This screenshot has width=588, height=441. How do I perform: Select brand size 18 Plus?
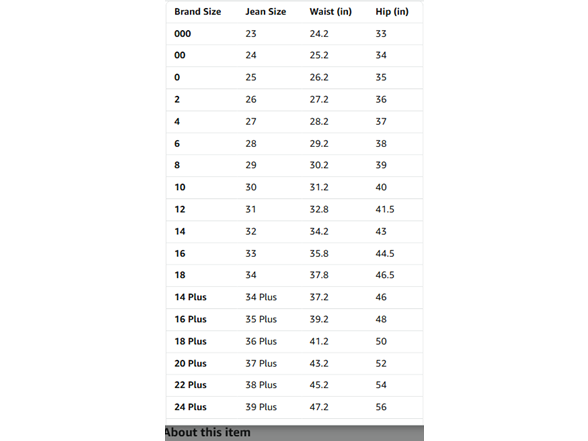point(190,341)
